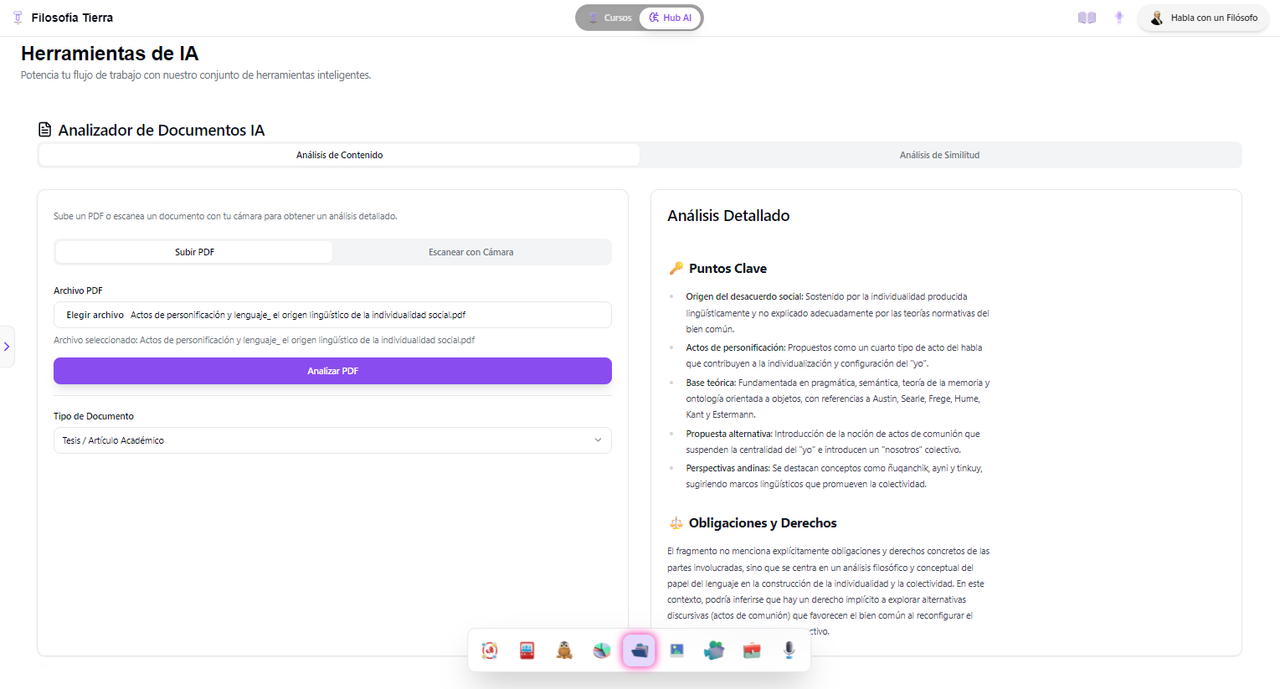The height and width of the screenshot is (689, 1280).
Task: Expand the left sidebar arrow handle
Action: (x=7, y=346)
